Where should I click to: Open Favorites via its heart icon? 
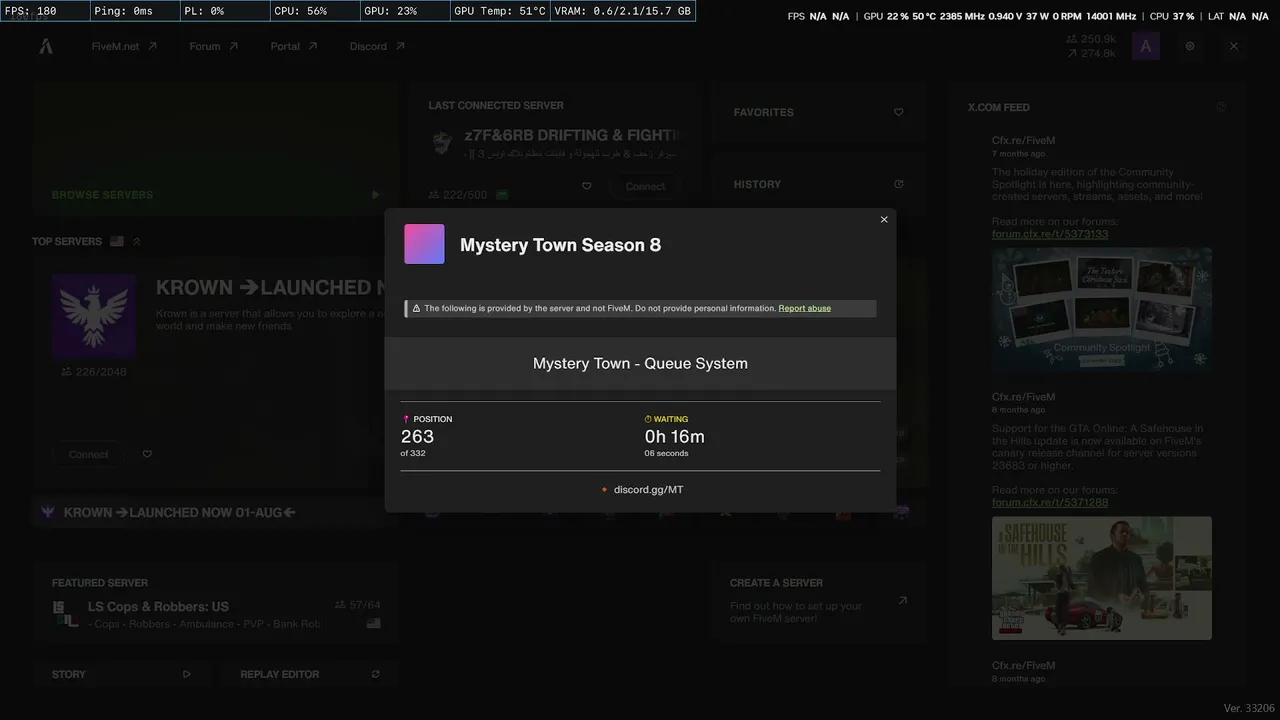(x=898, y=112)
